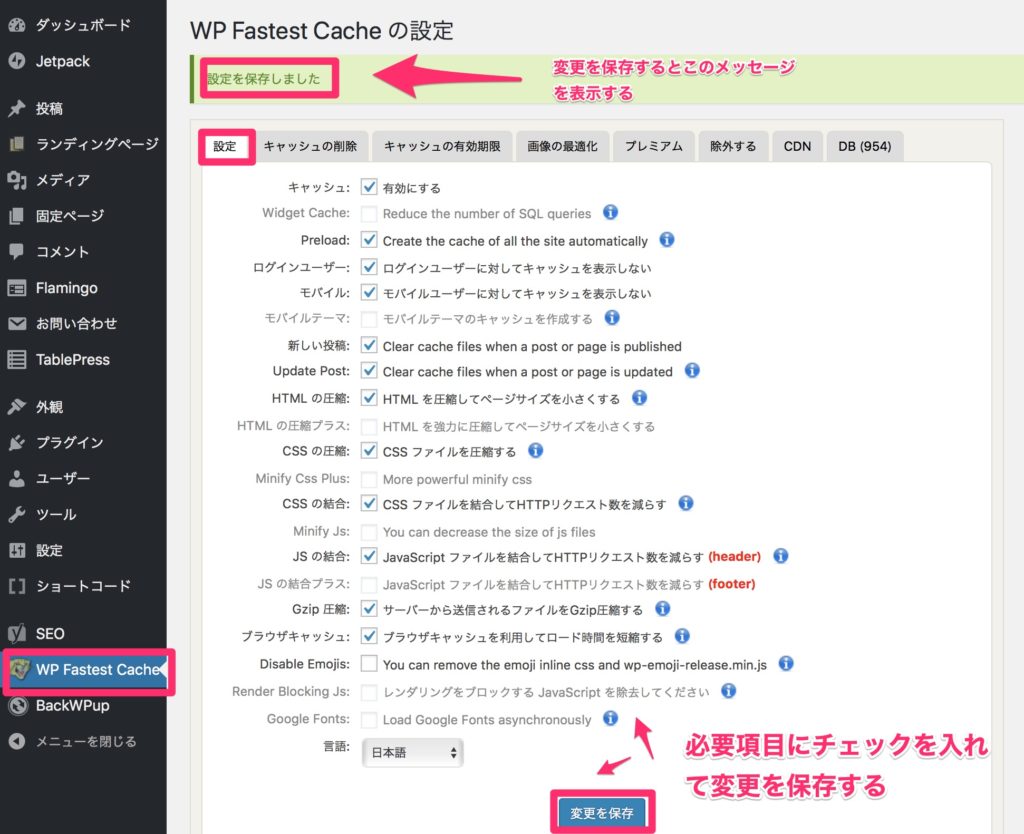This screenshot has width=1024, height=834.
Task: Click the Flamingo sidebar icon
Action: (x=17, y=287)
